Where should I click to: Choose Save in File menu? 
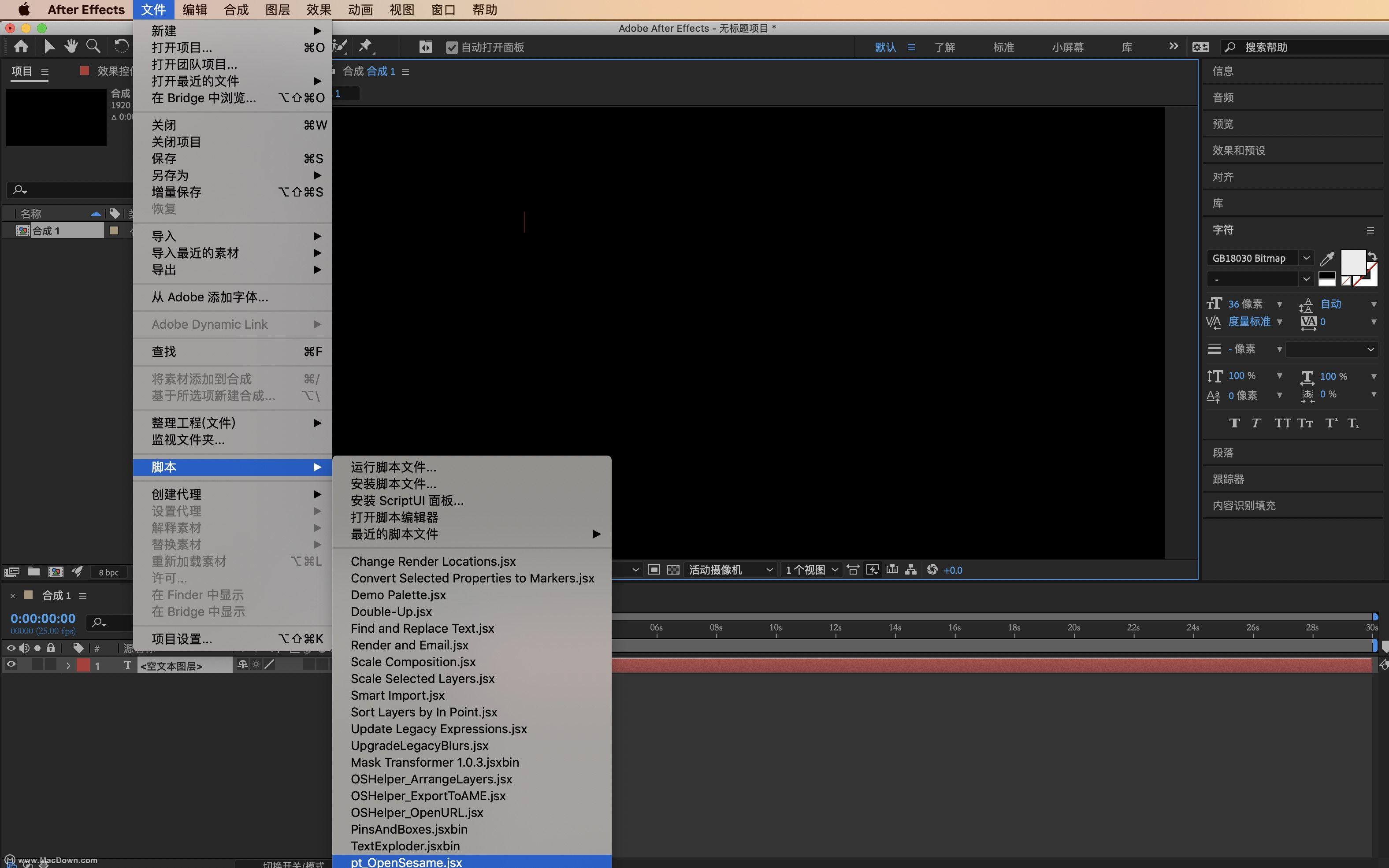(233, 159)
